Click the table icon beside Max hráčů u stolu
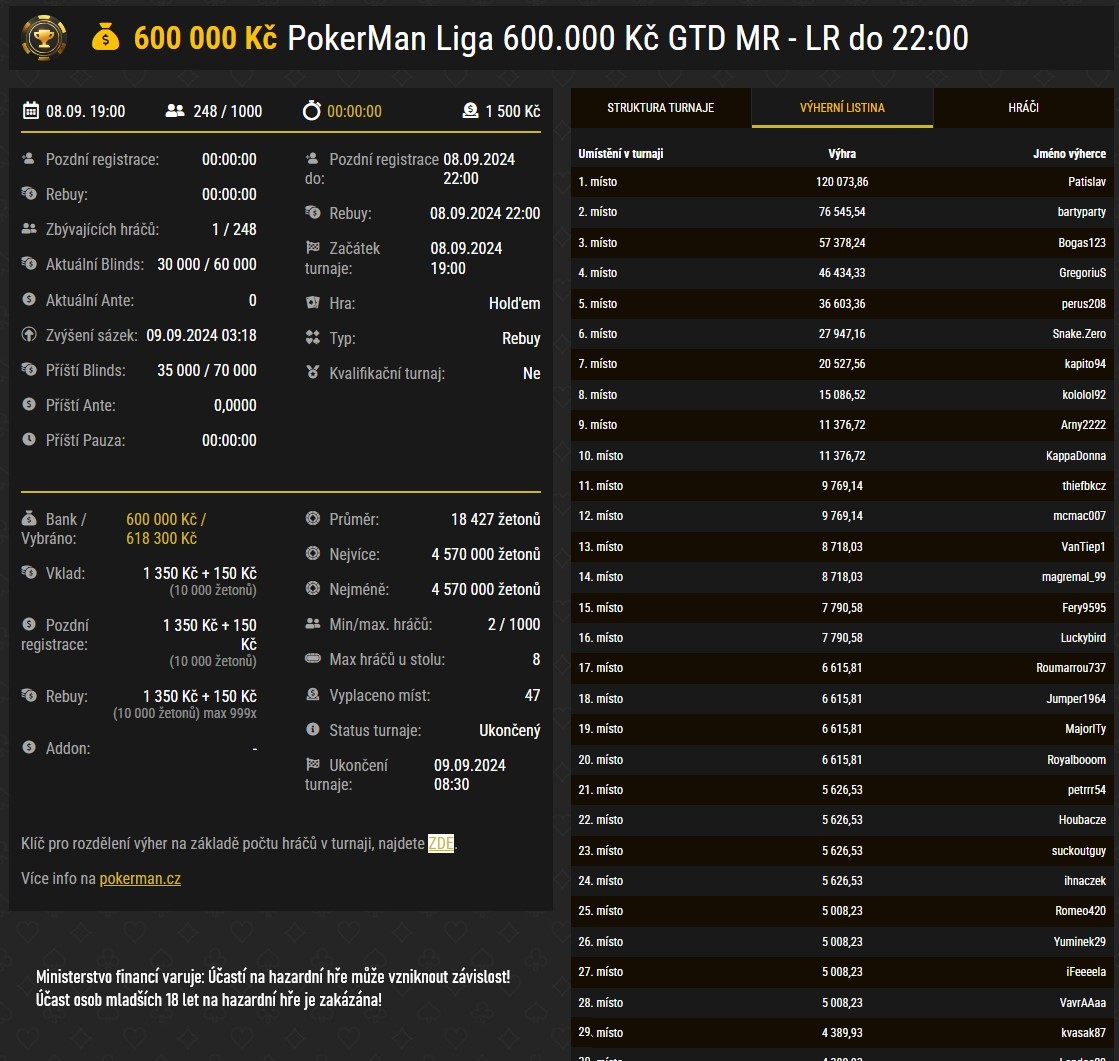The image size is (1119, 1061). pos(313,658)
